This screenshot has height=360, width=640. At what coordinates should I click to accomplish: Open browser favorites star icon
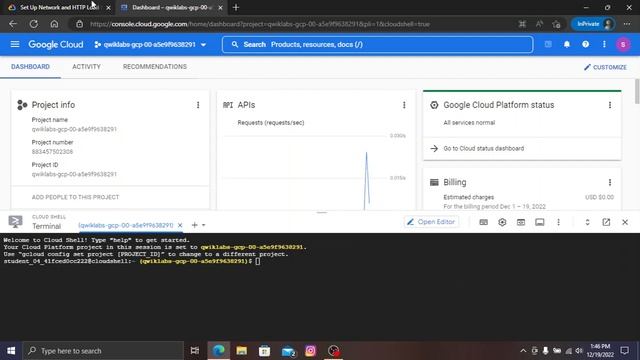coord(556,24)
